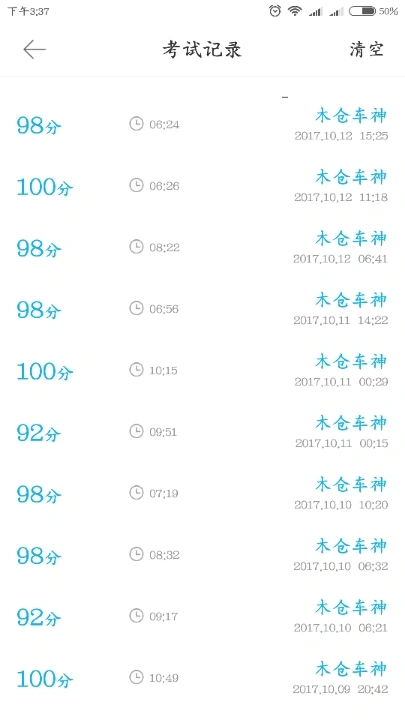The image size is (405, 720).
Task: Click the clock icon next to 06:24
Action: tap(136, 124)
